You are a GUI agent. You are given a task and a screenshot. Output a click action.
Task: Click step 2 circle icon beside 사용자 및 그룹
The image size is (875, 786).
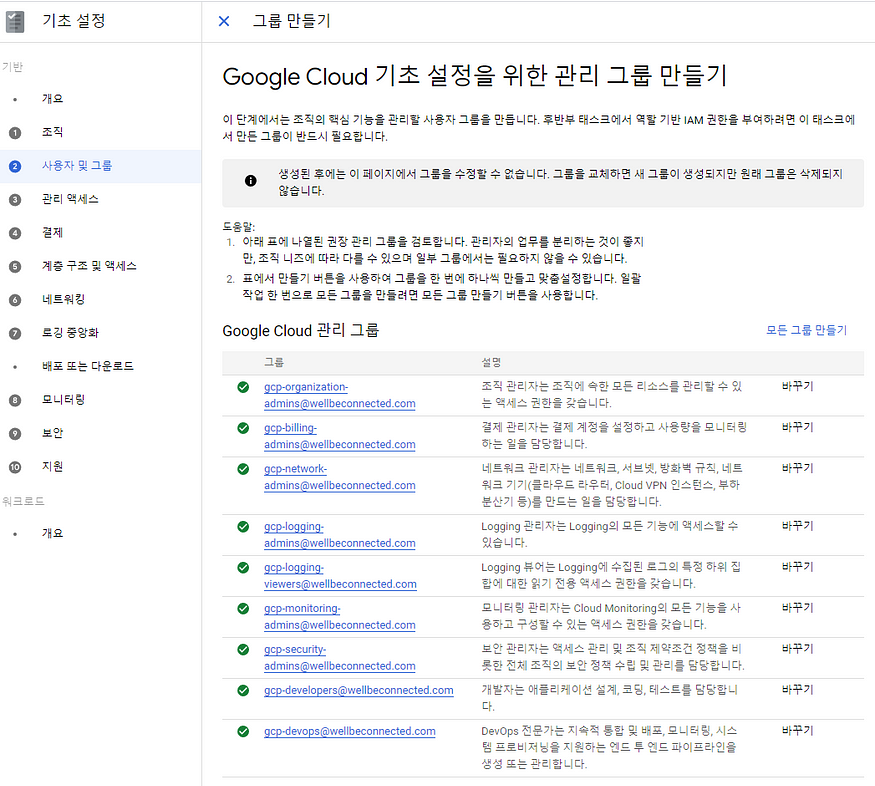[x=15, y=166]
